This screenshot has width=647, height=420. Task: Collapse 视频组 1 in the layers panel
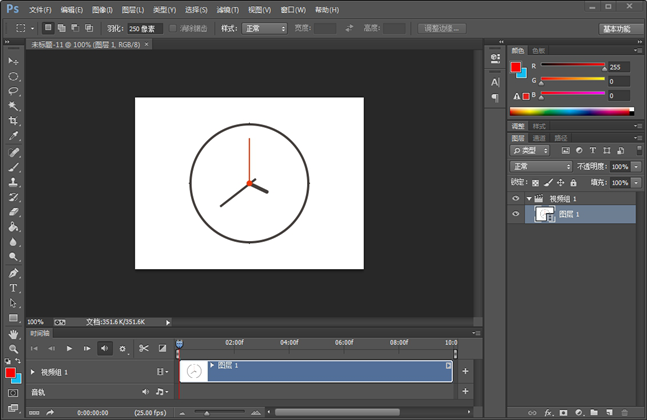[529, 199]
